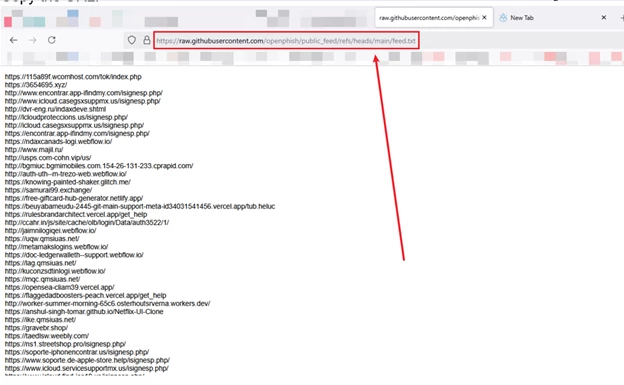Select the https://3654695.xyz/ line
This screenshot has width=624, height=385.
(x=36, y=85)
